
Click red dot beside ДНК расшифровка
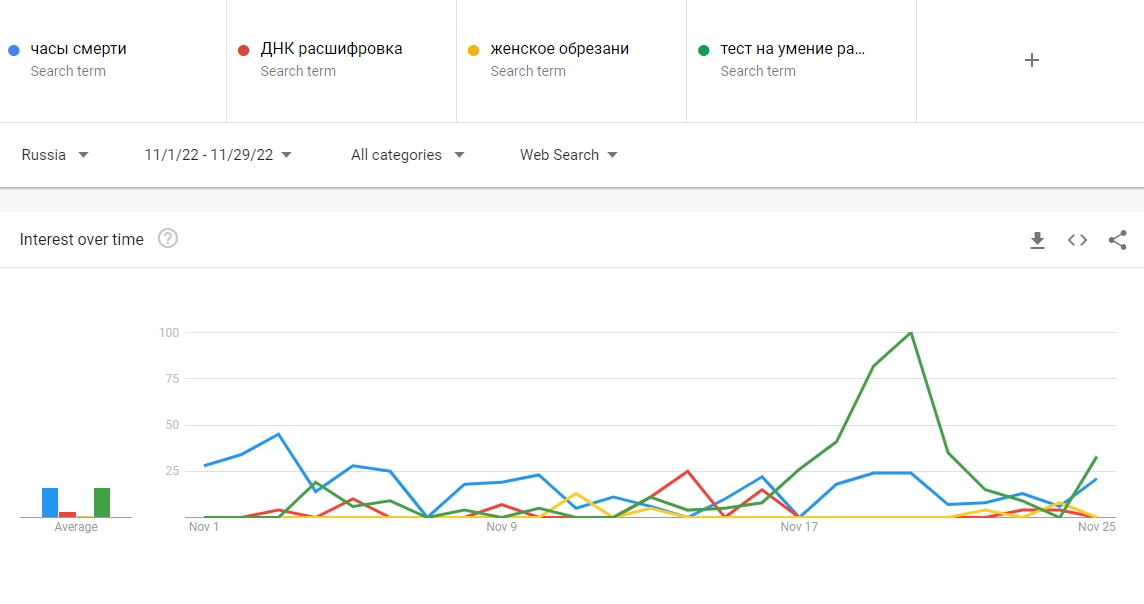point(243,50)
